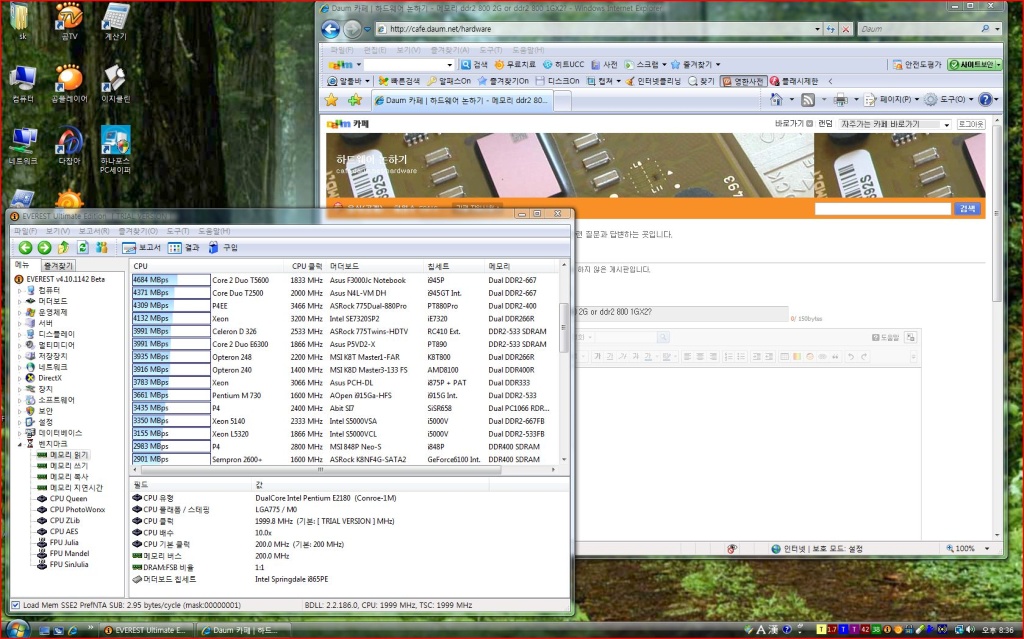Click the 3661 MBps Pentium M 730 bar

pos(171,395)
